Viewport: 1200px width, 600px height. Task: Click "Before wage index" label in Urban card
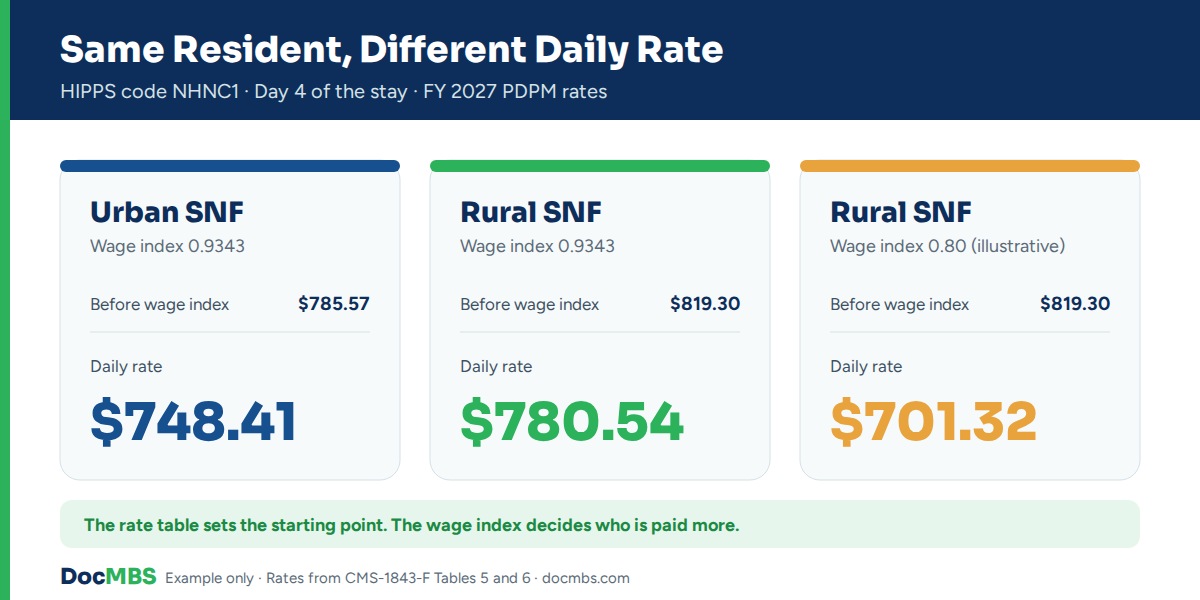click(160, 304)
